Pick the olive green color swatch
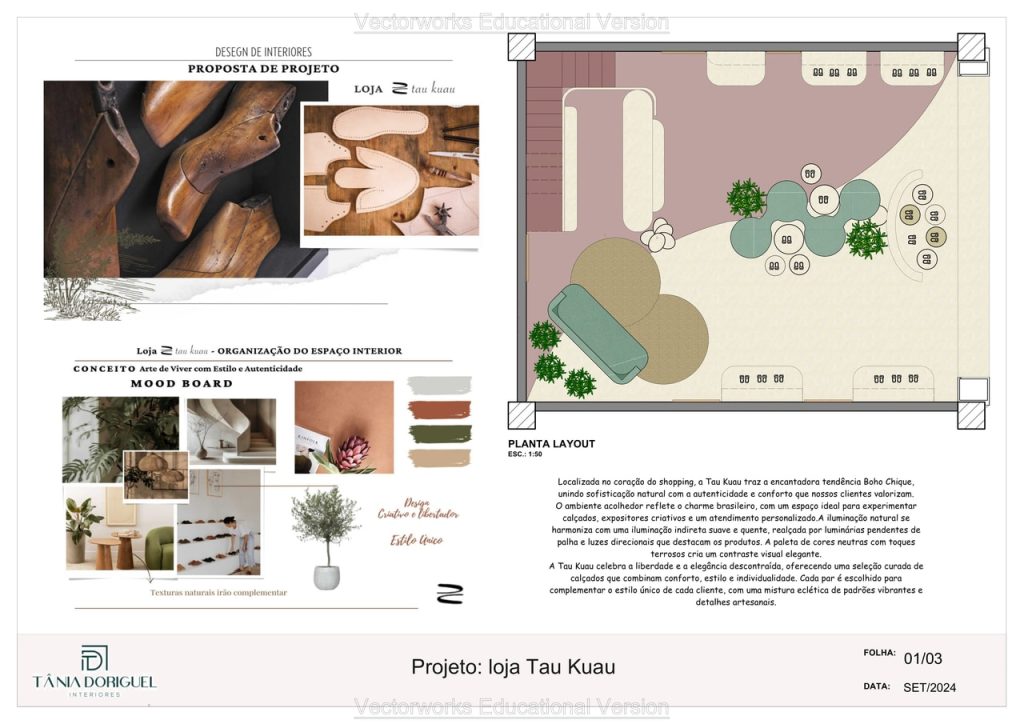 [440, 433]
